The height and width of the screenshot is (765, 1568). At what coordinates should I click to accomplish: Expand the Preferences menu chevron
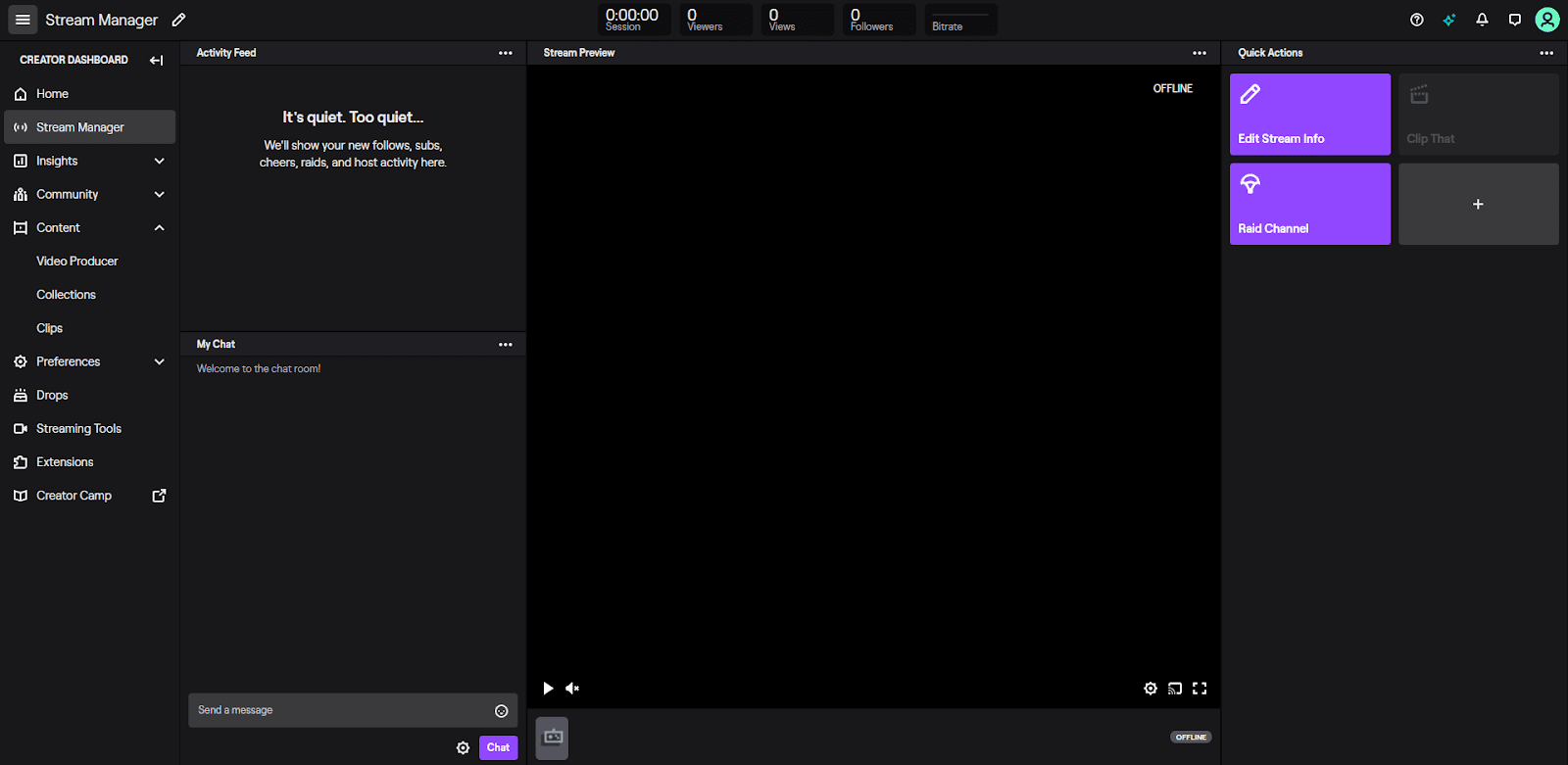click(x=159, y=361)
